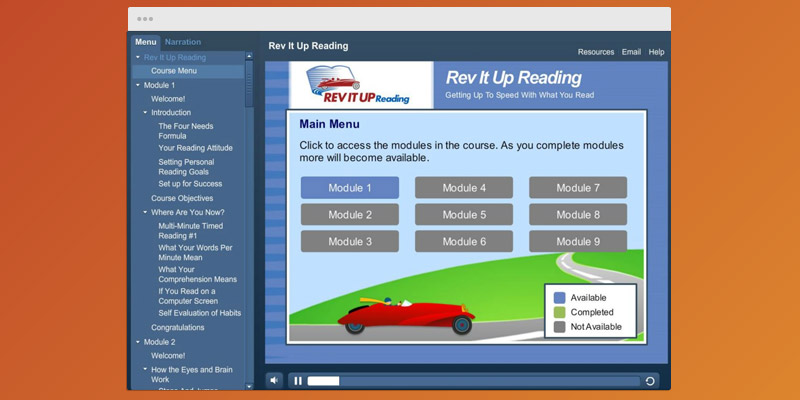Open Welcome! under Module 1
Image resolution: width=800 pixels, height=400 pixels.
[168, 99]
